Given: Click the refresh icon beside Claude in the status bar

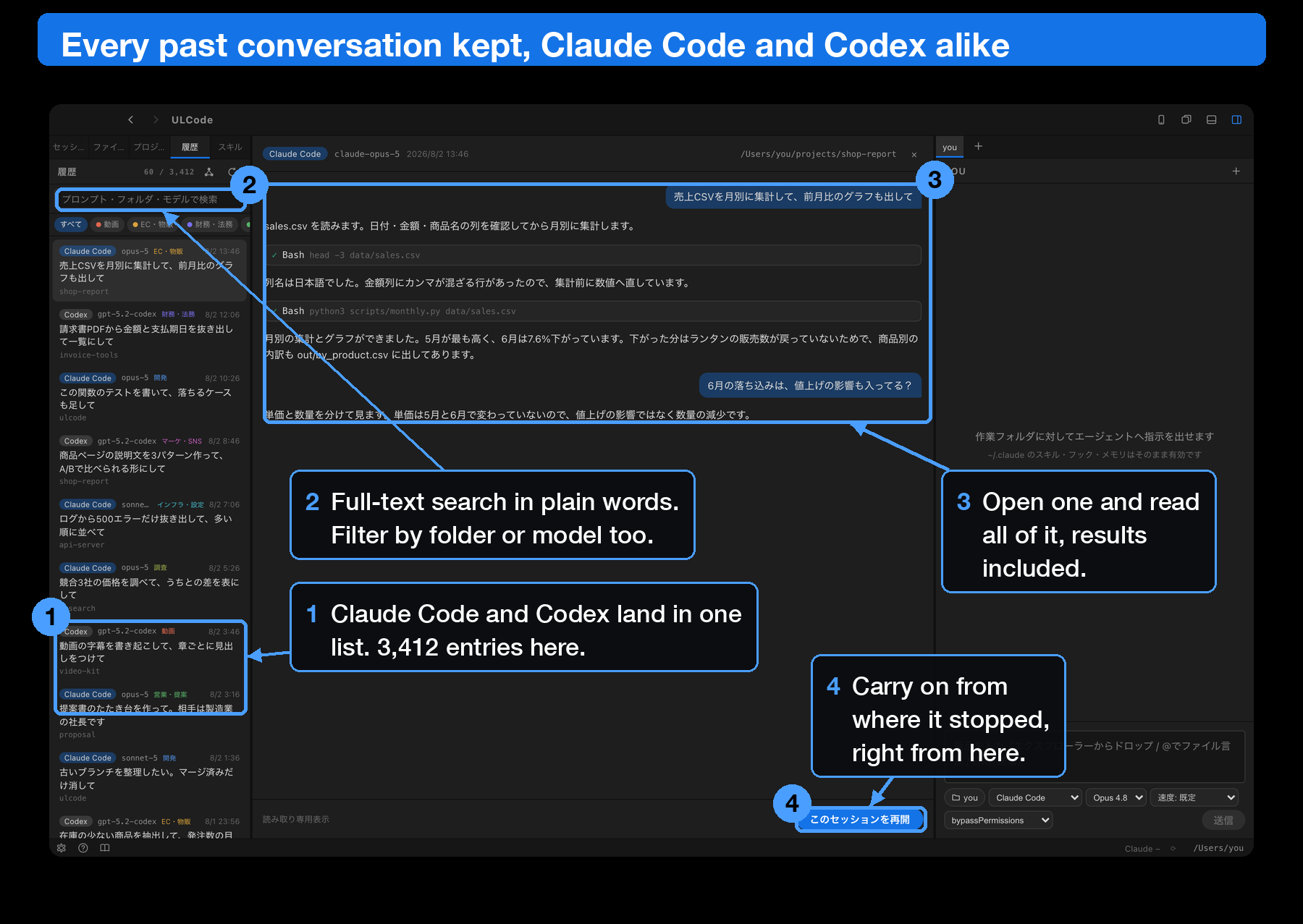Looking at the screenshot, I should tap(1173, 849).
